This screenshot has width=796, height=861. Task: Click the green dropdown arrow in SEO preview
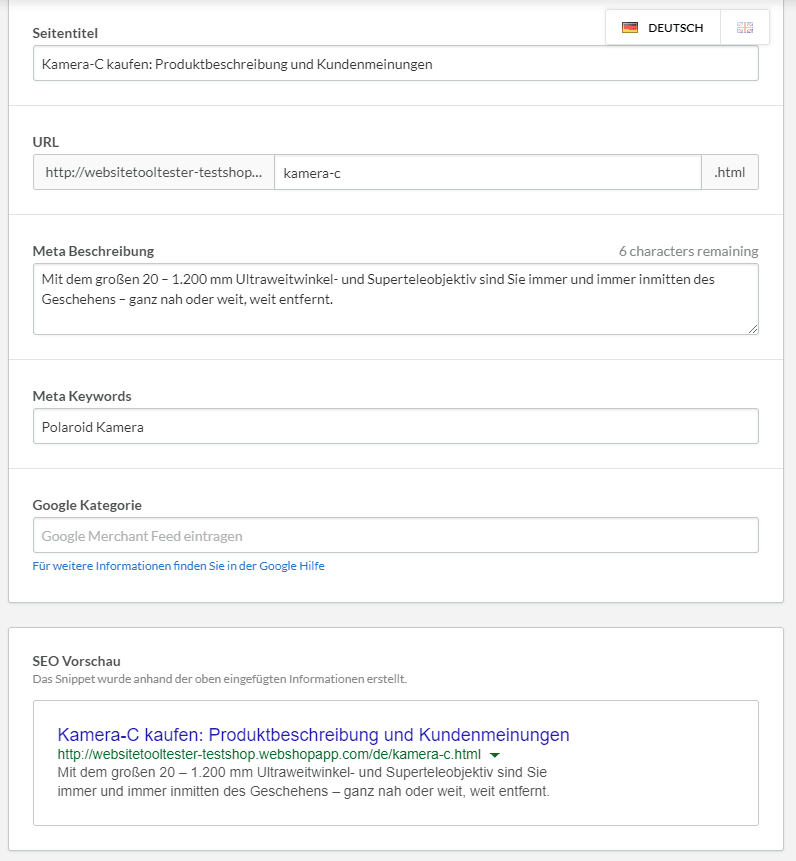pos(495,755)
